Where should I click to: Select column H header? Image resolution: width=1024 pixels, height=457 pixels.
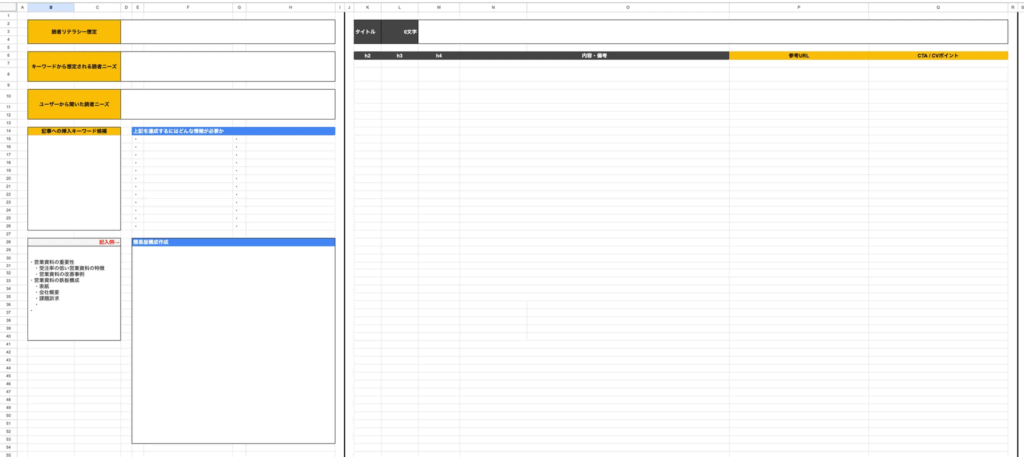[x=291, y=7]
